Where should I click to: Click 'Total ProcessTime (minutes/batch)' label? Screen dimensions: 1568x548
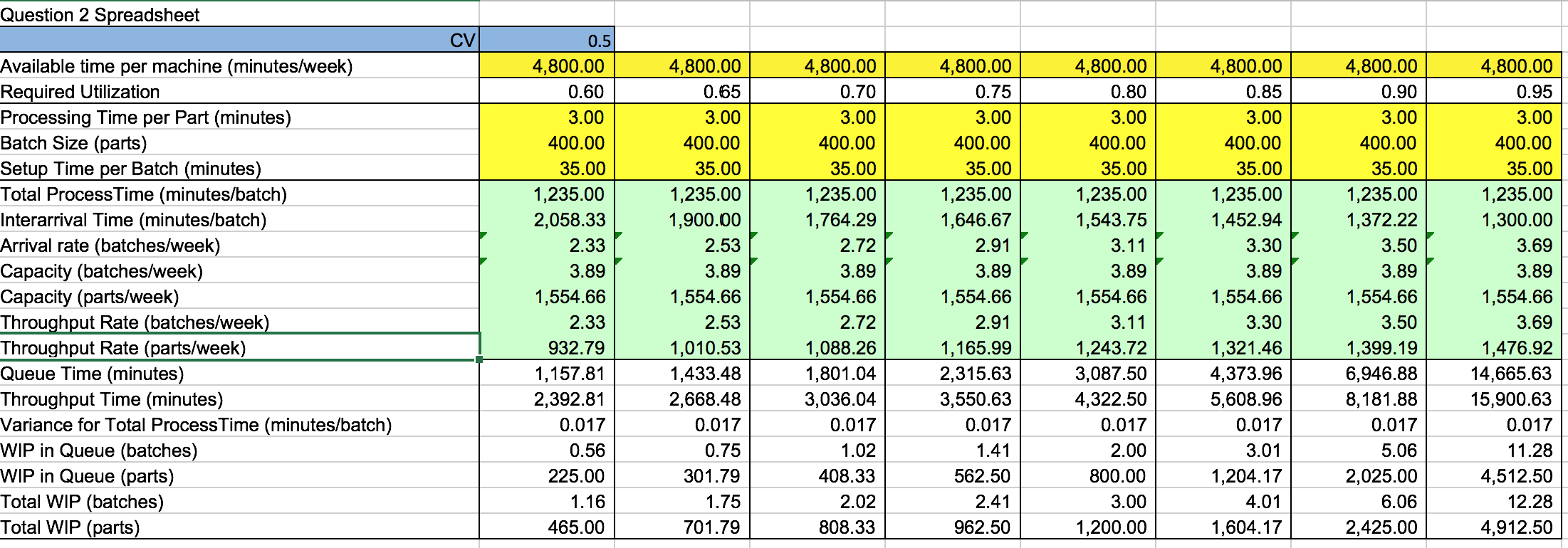(239, 194)
